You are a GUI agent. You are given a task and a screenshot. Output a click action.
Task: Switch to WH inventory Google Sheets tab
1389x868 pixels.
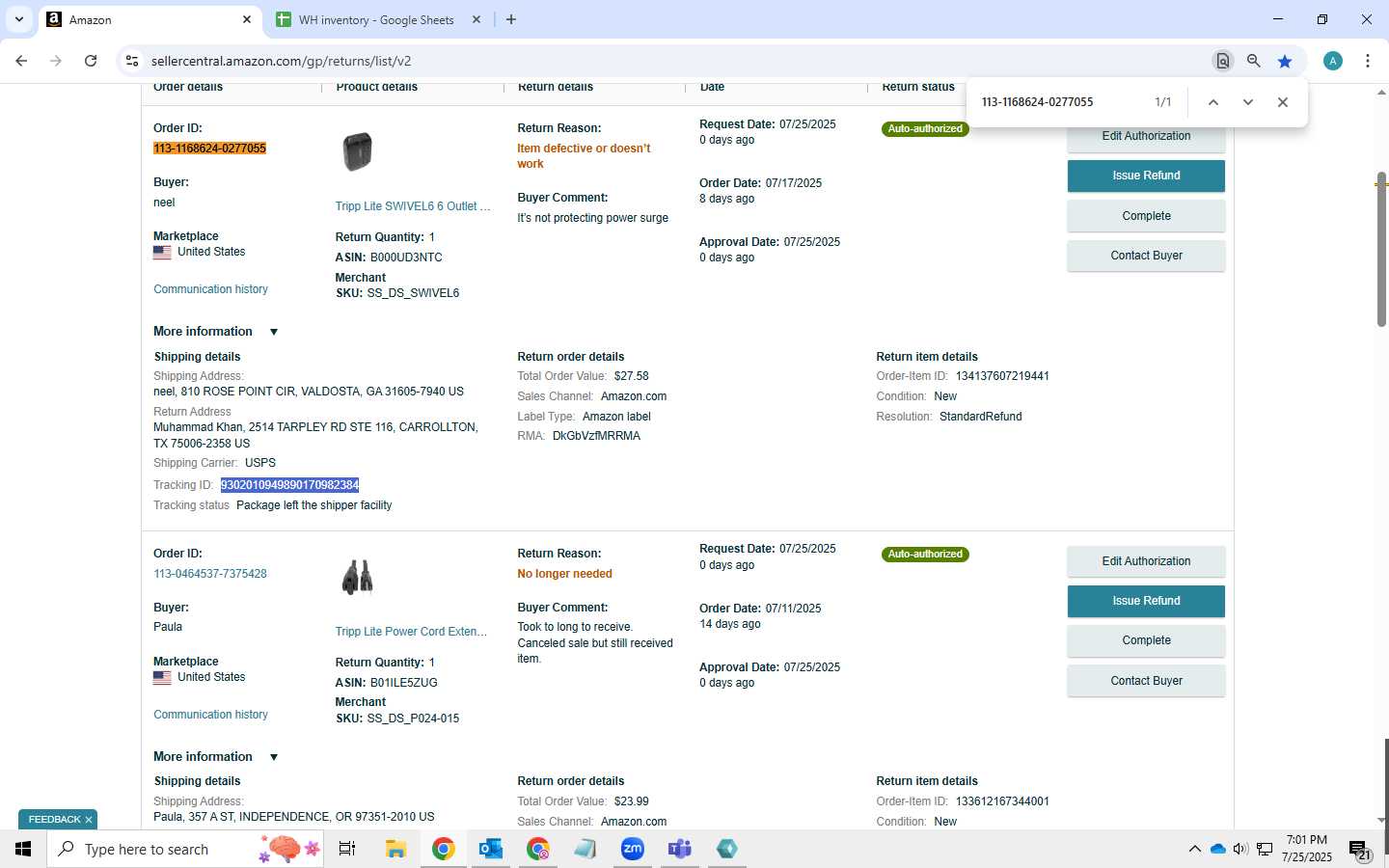[x=376, y=19]
